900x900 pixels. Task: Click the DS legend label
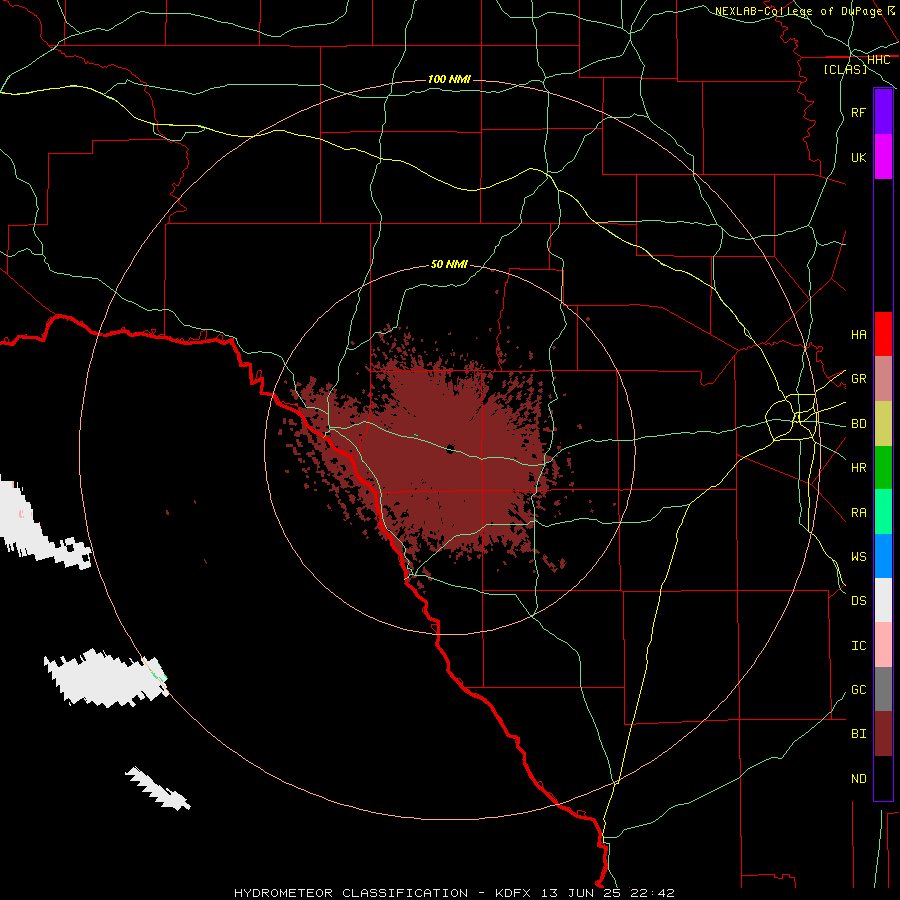pyautogui.click(x=858, y=601)
